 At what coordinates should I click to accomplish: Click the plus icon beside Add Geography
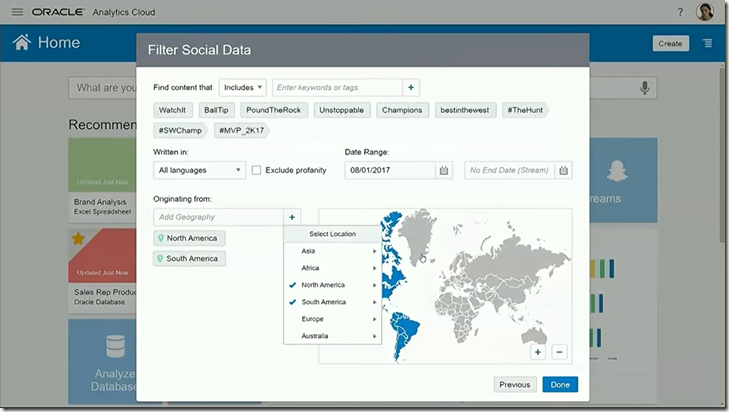pos(292,217)
